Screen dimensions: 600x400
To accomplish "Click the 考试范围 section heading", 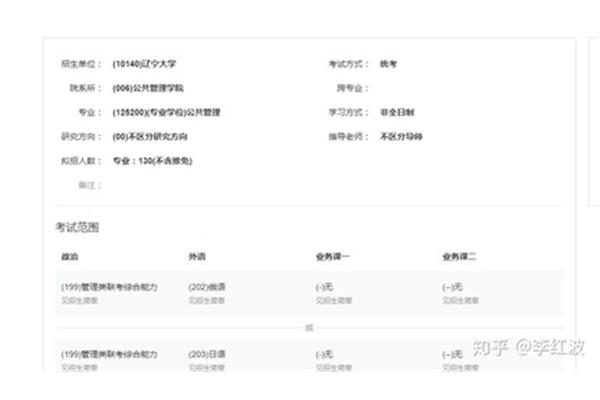I will click(77, 227).
